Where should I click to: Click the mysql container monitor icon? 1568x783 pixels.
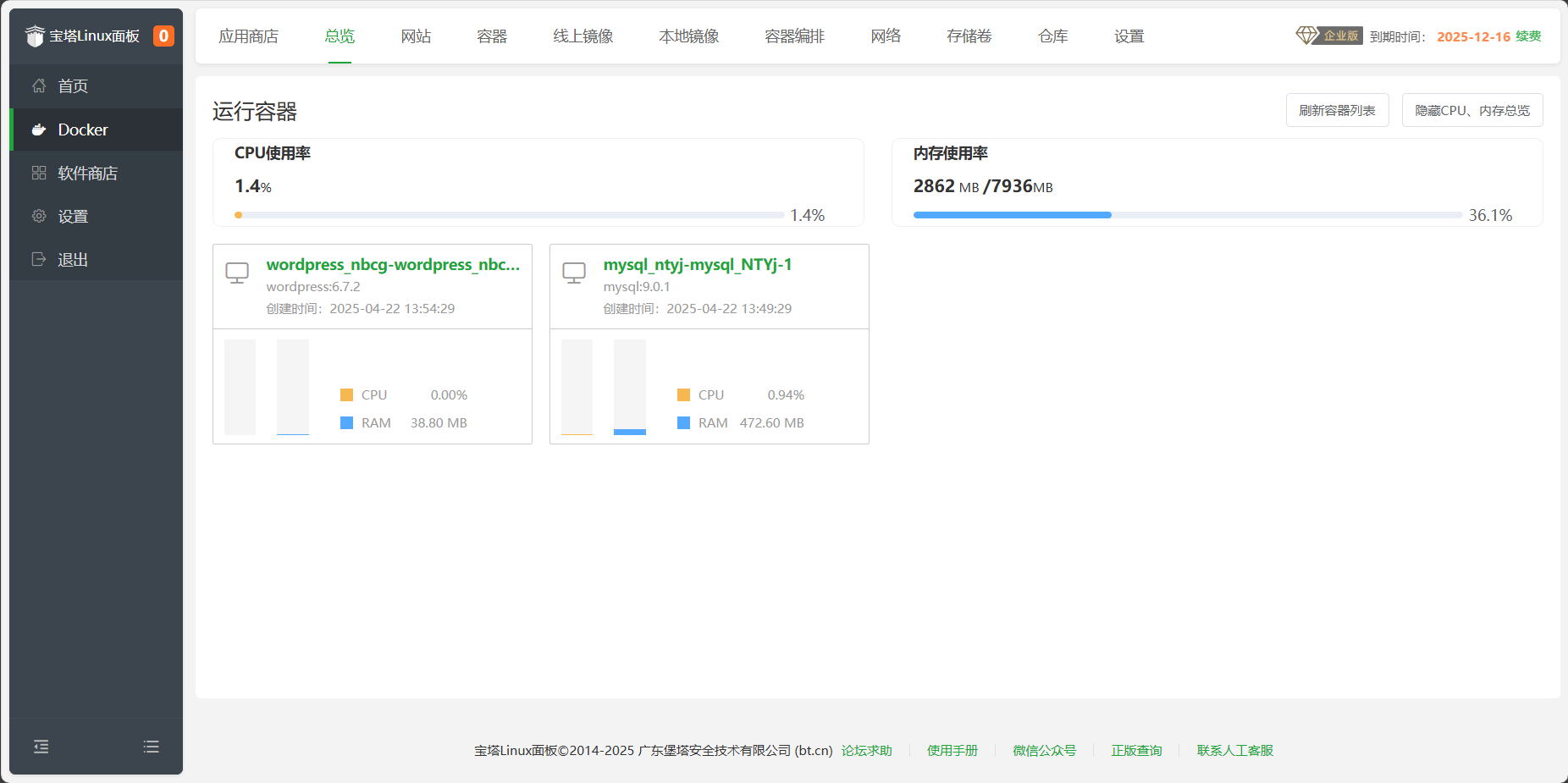coord(574,273)
